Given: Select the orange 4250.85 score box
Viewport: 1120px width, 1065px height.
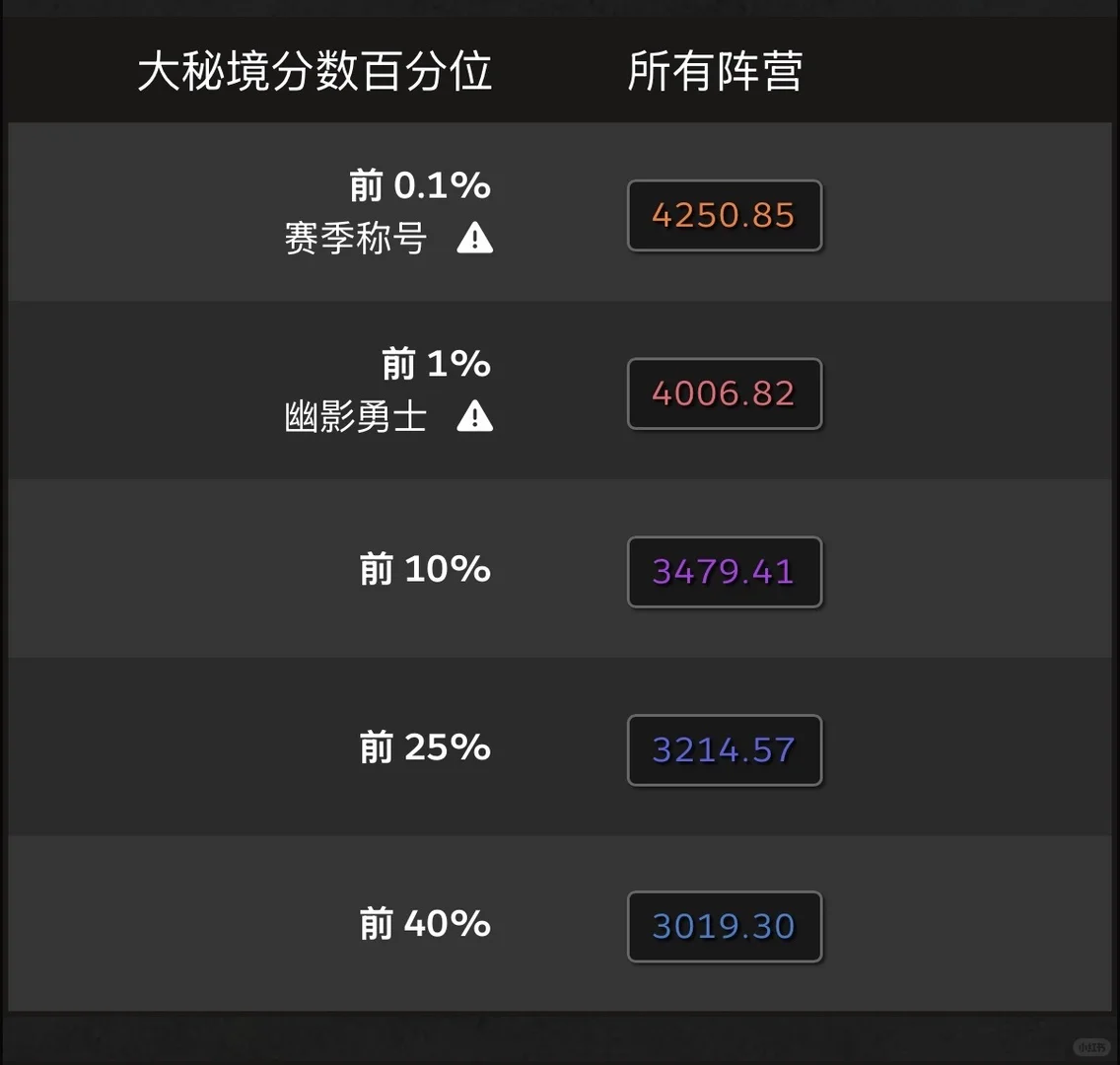Looking at the screenshot, I should [725, 215].
